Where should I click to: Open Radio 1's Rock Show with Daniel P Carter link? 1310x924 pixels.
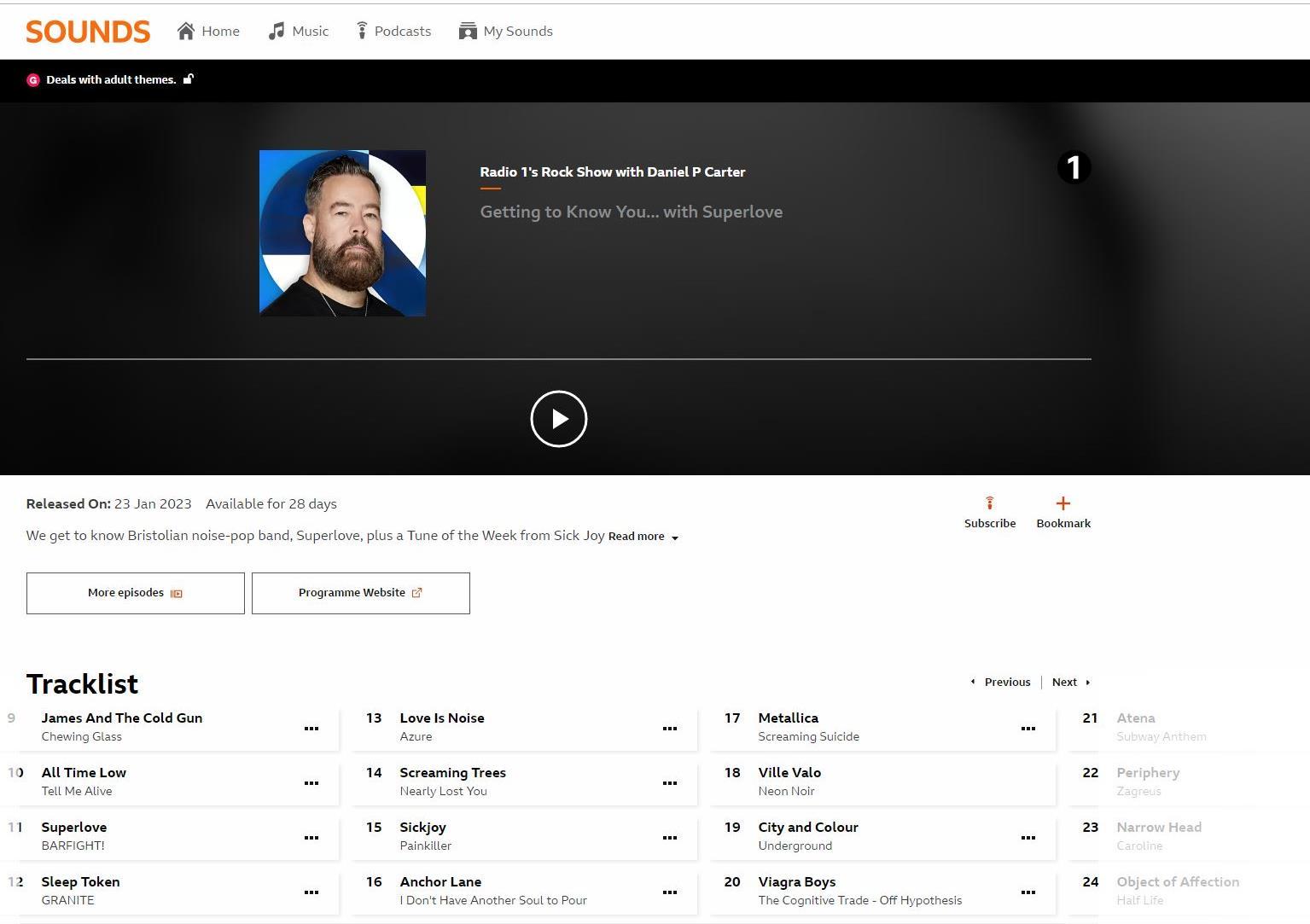coord(613,172)
